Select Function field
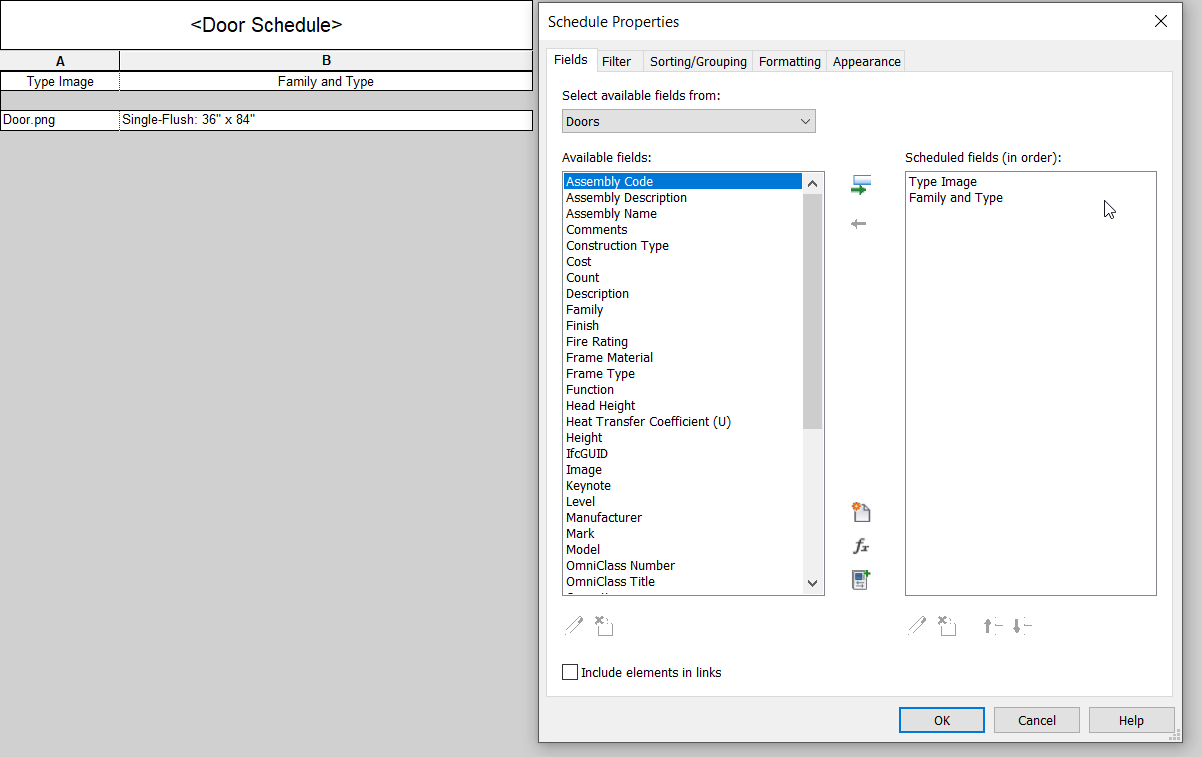Screen dimensions: 1202x757 (x=683, y=390)
